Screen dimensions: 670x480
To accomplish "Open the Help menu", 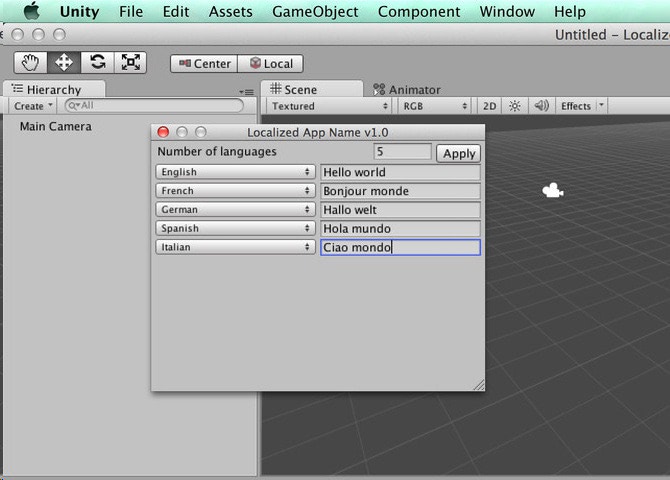I will click(x=570, y=12).
